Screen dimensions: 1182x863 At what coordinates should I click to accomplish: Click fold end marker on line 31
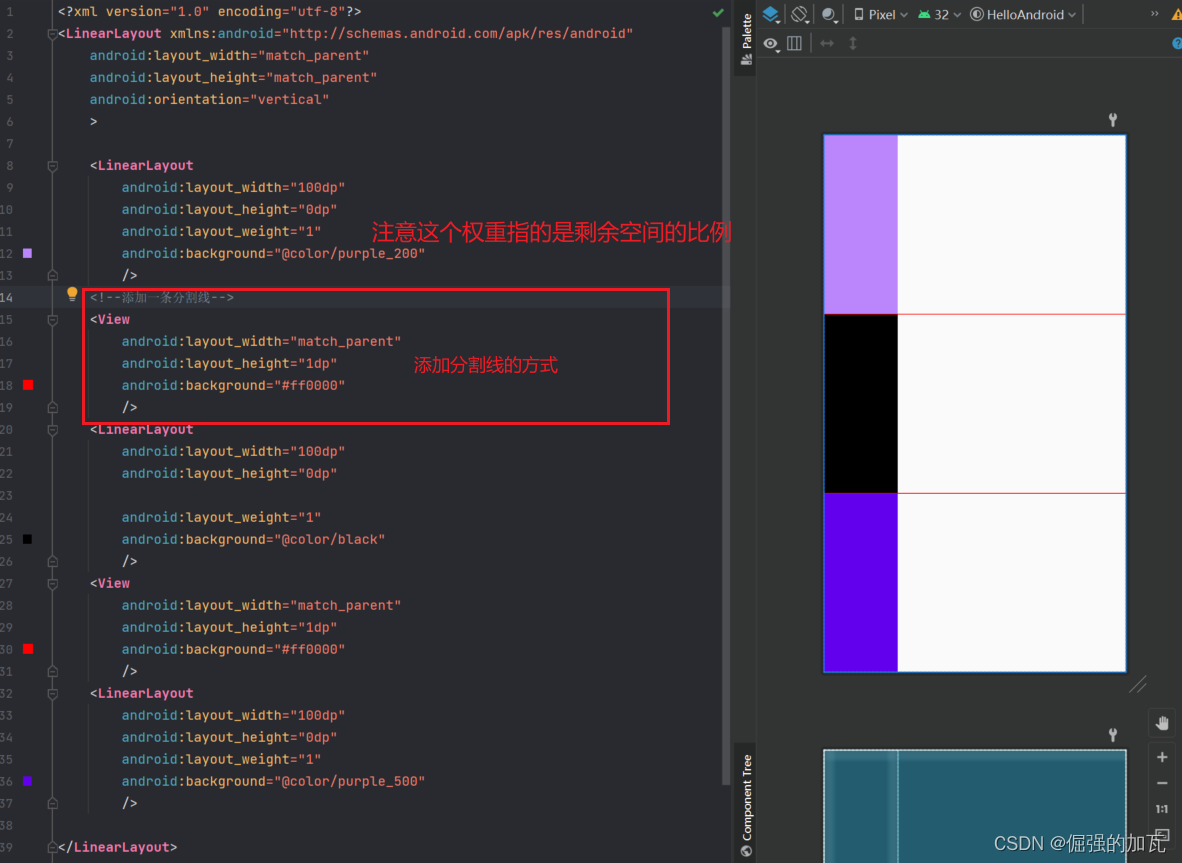click(x=53, y=671)
